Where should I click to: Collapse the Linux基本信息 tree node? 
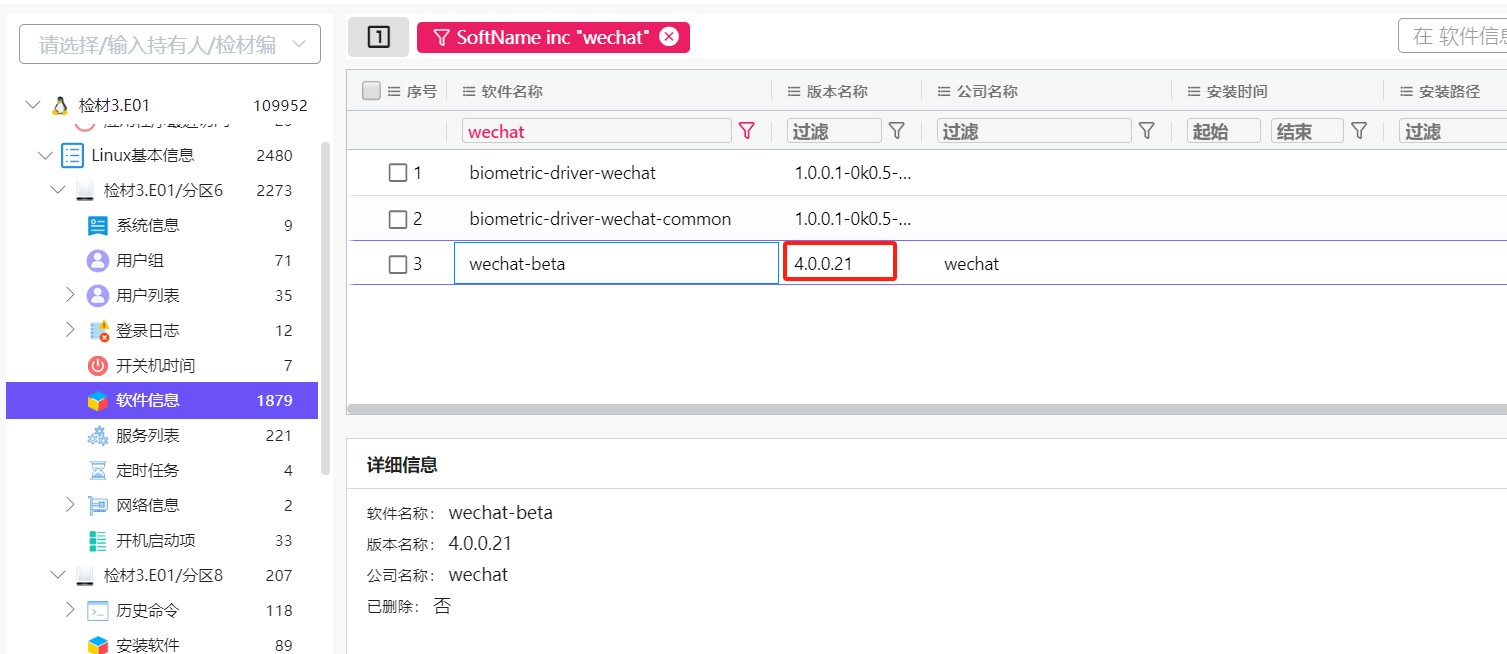45,155
